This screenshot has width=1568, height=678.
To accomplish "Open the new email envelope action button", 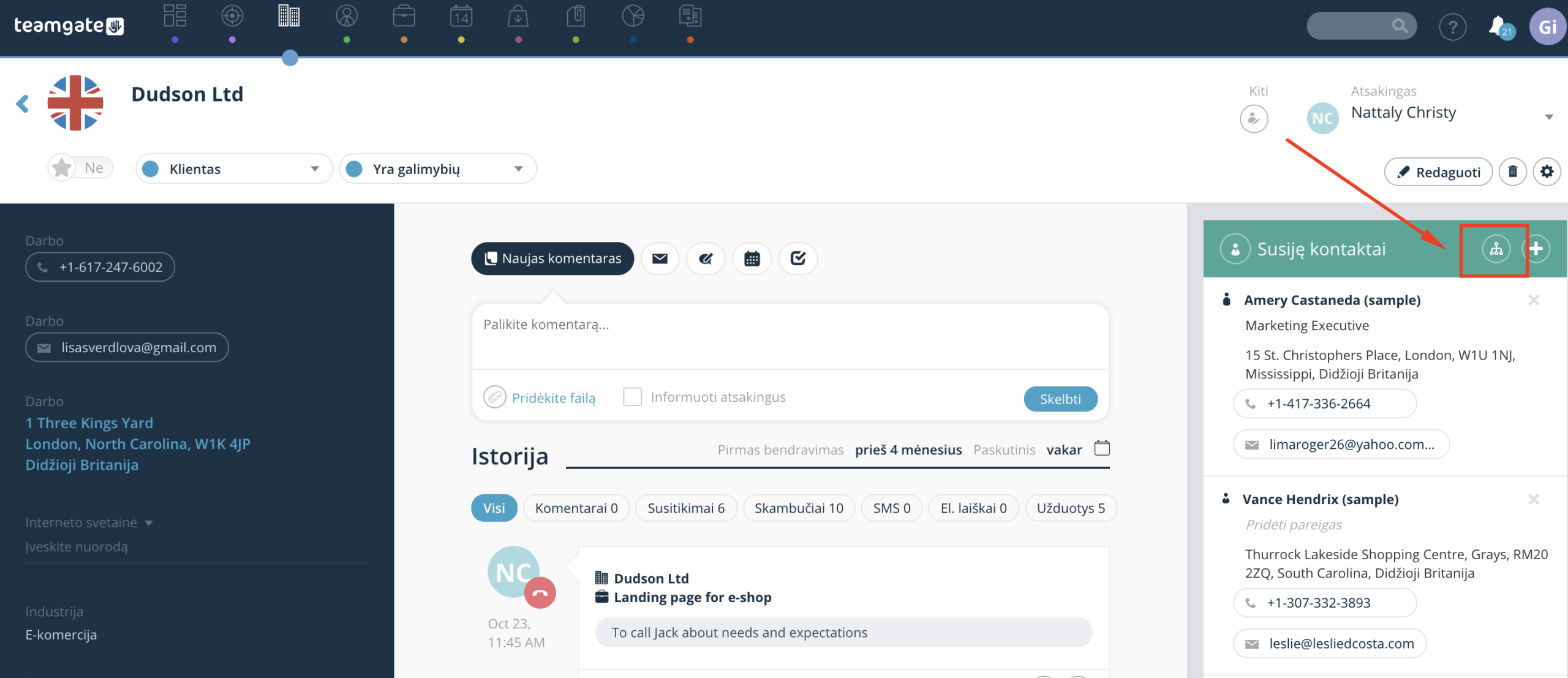I will [660, 258].
